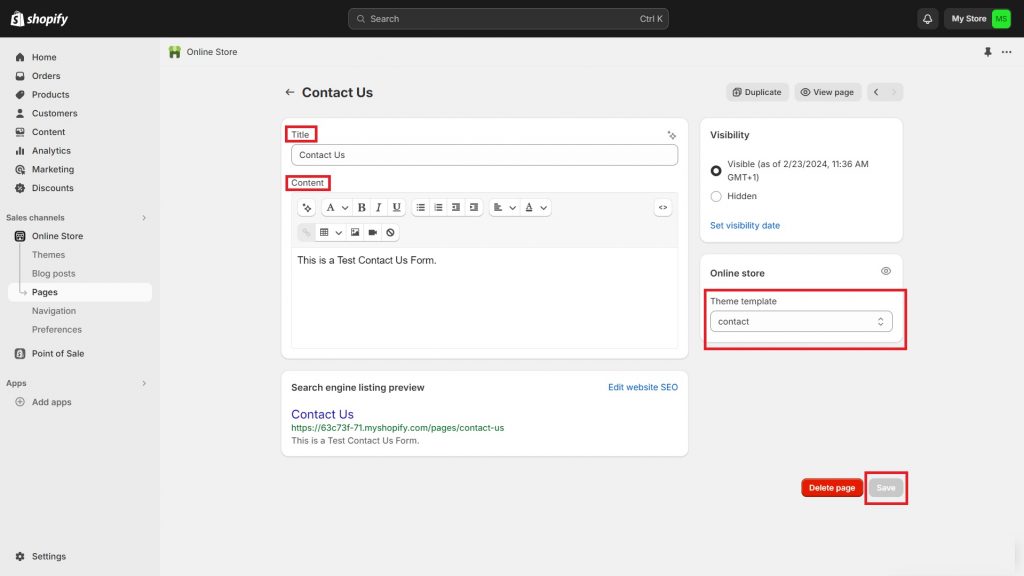Expand the Sales channels section
The image size is (1024, 576).
[x=143, y=217]
